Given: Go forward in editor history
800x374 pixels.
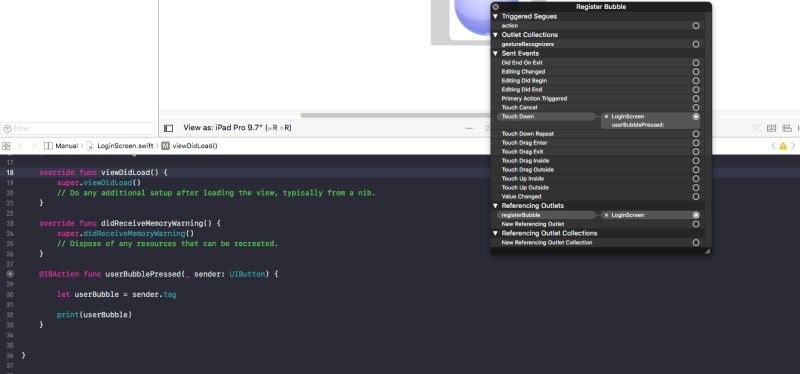Looking at the screenshot, I should (x=34, y=146).
